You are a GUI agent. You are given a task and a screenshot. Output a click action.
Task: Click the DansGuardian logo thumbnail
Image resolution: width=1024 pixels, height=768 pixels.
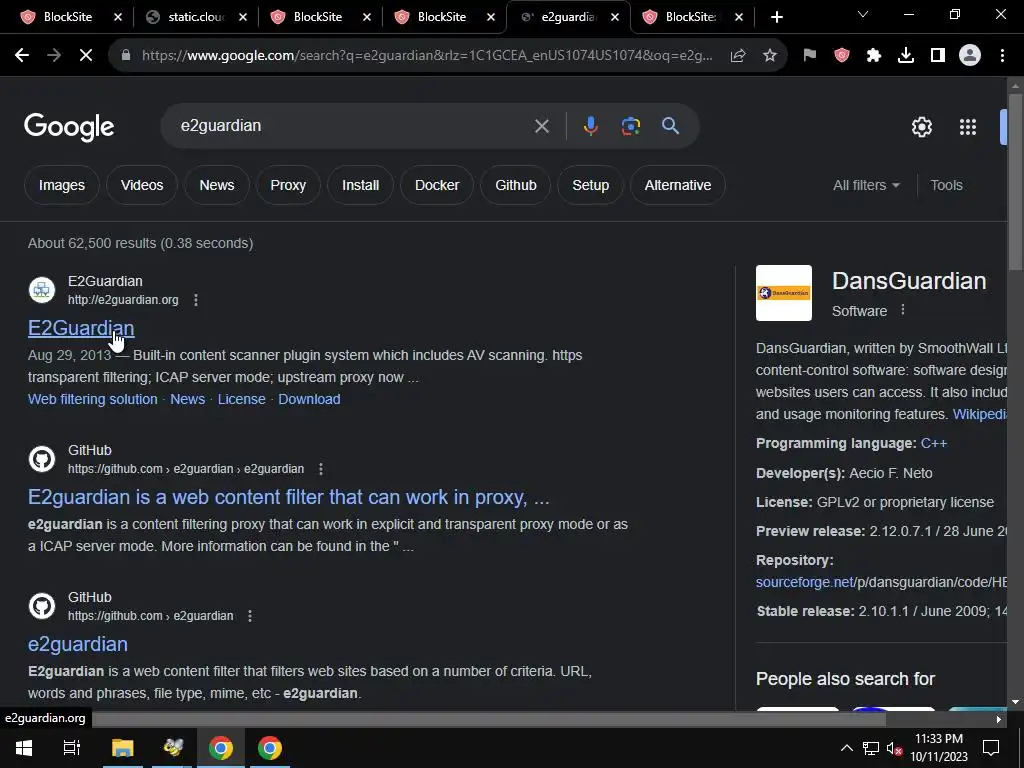click(784, 293)
